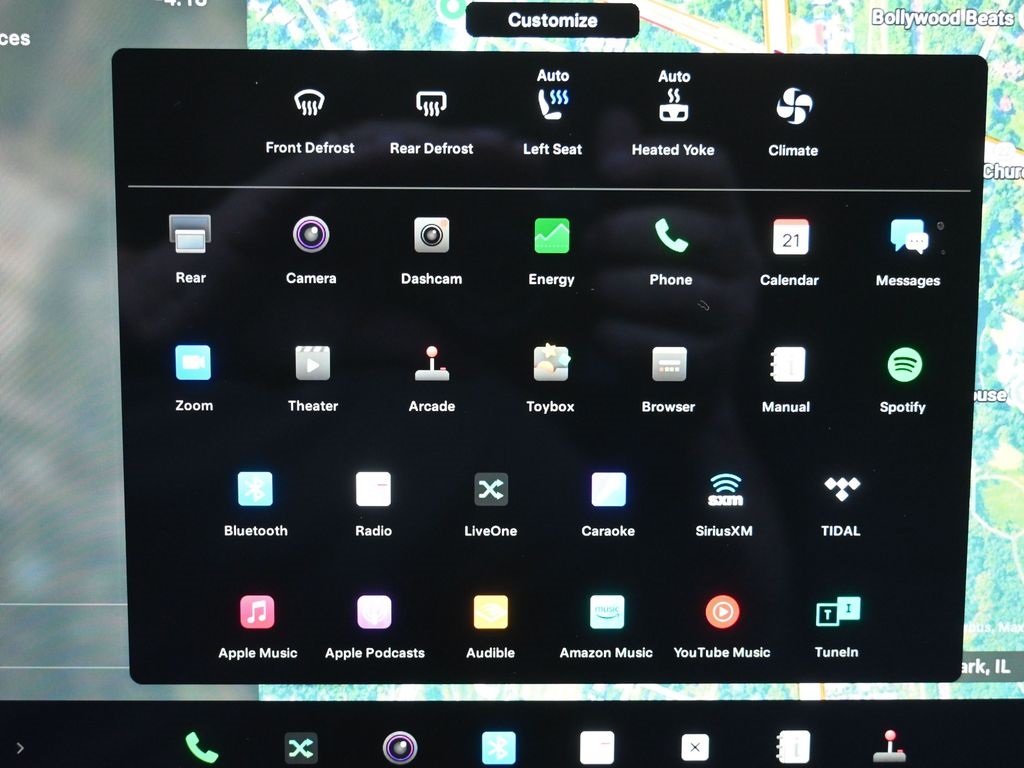Image resolution: width=1024 pixels, height=768 pixels.
Task: Tap the Phone icon in bottom dock
Action: (x=201, y=748)
